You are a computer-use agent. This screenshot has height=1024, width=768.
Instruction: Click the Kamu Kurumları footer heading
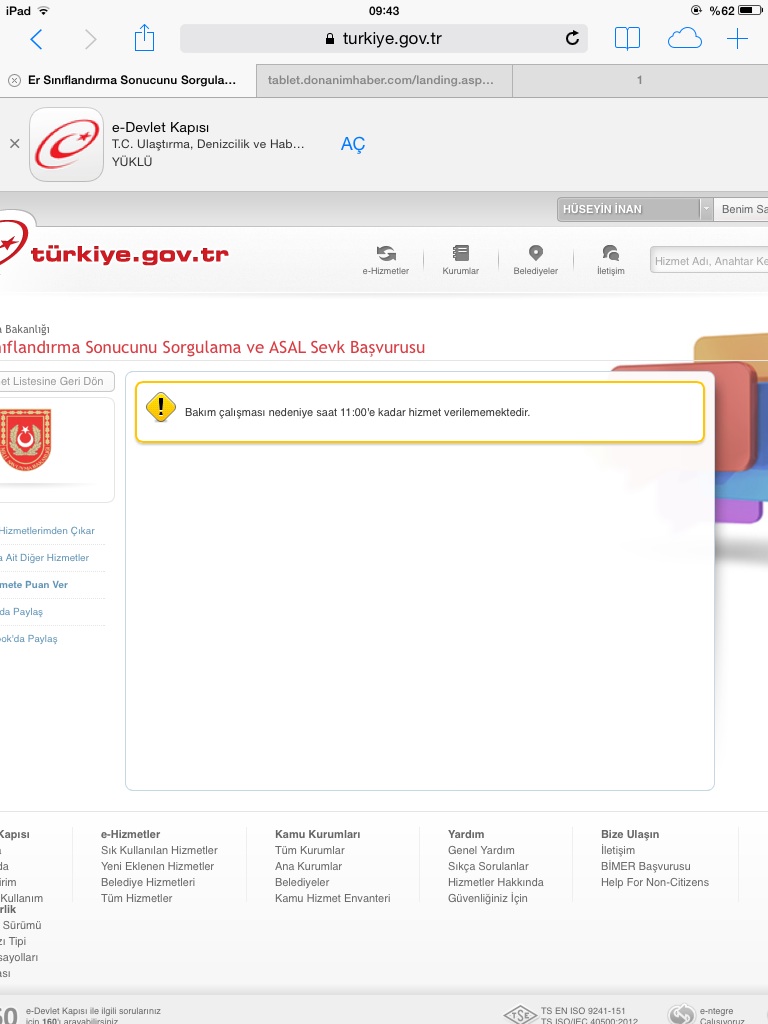tap(317, 834)
